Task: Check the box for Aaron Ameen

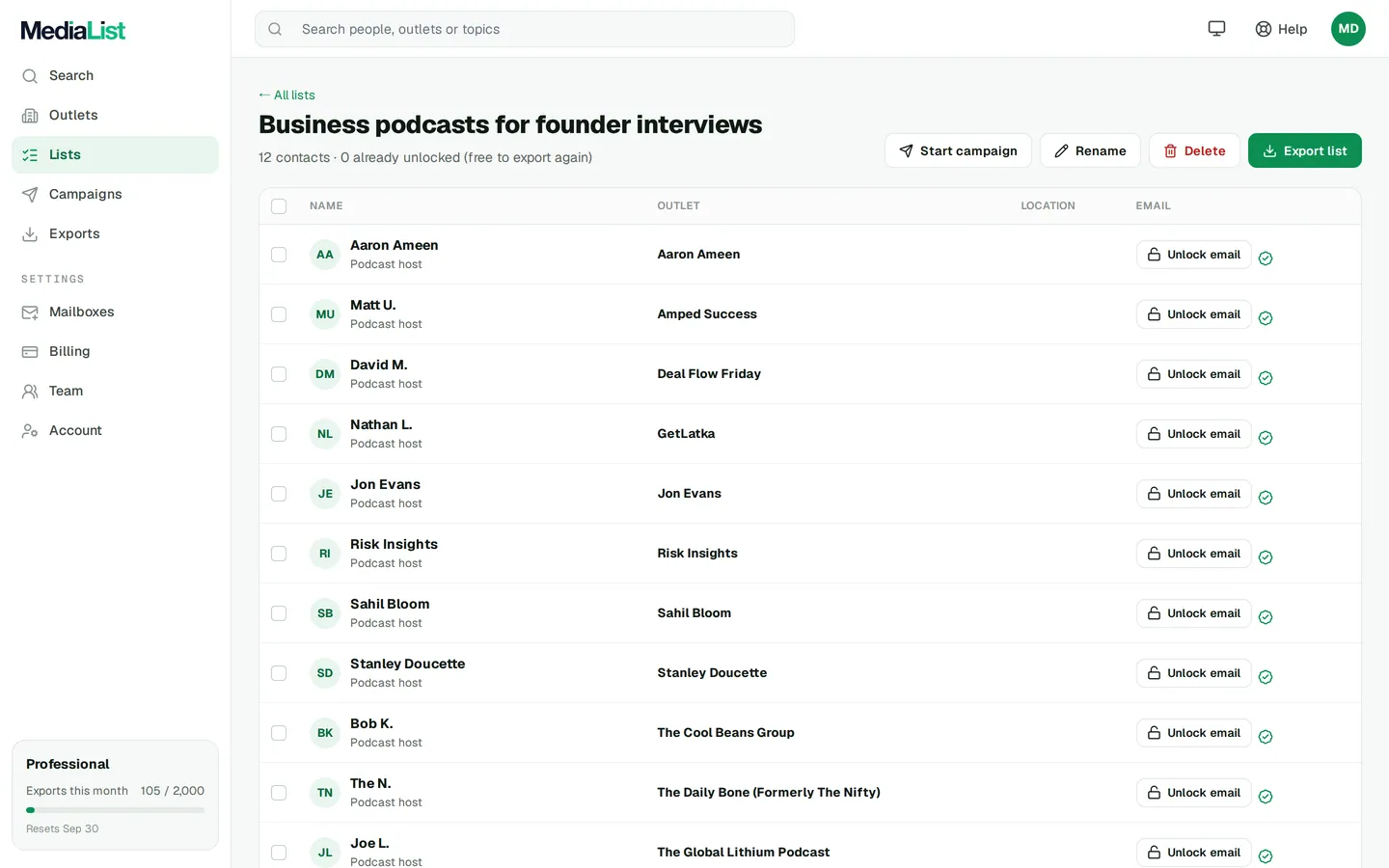Action: [279, 255]
